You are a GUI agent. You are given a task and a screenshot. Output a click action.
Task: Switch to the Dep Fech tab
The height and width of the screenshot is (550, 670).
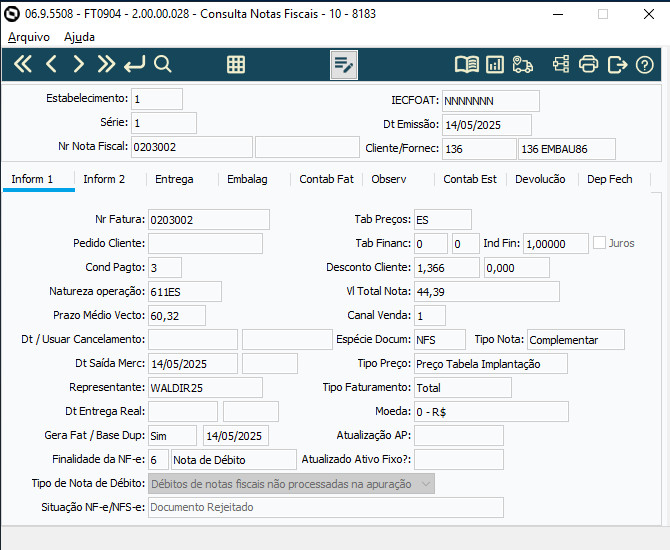coord(610,179)
